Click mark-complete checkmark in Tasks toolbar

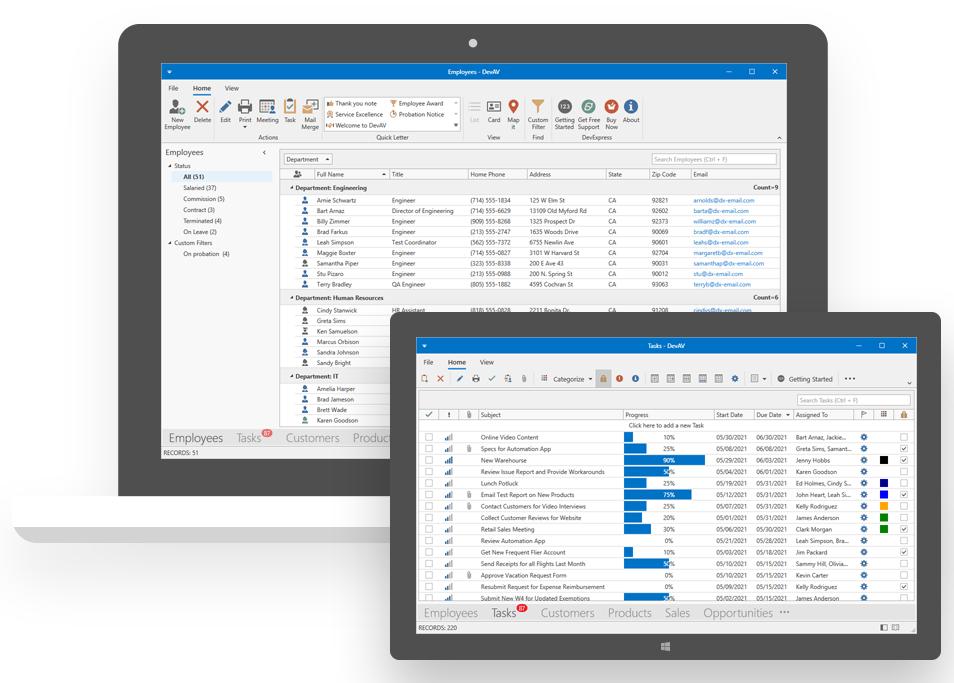(x=492, y=378)
